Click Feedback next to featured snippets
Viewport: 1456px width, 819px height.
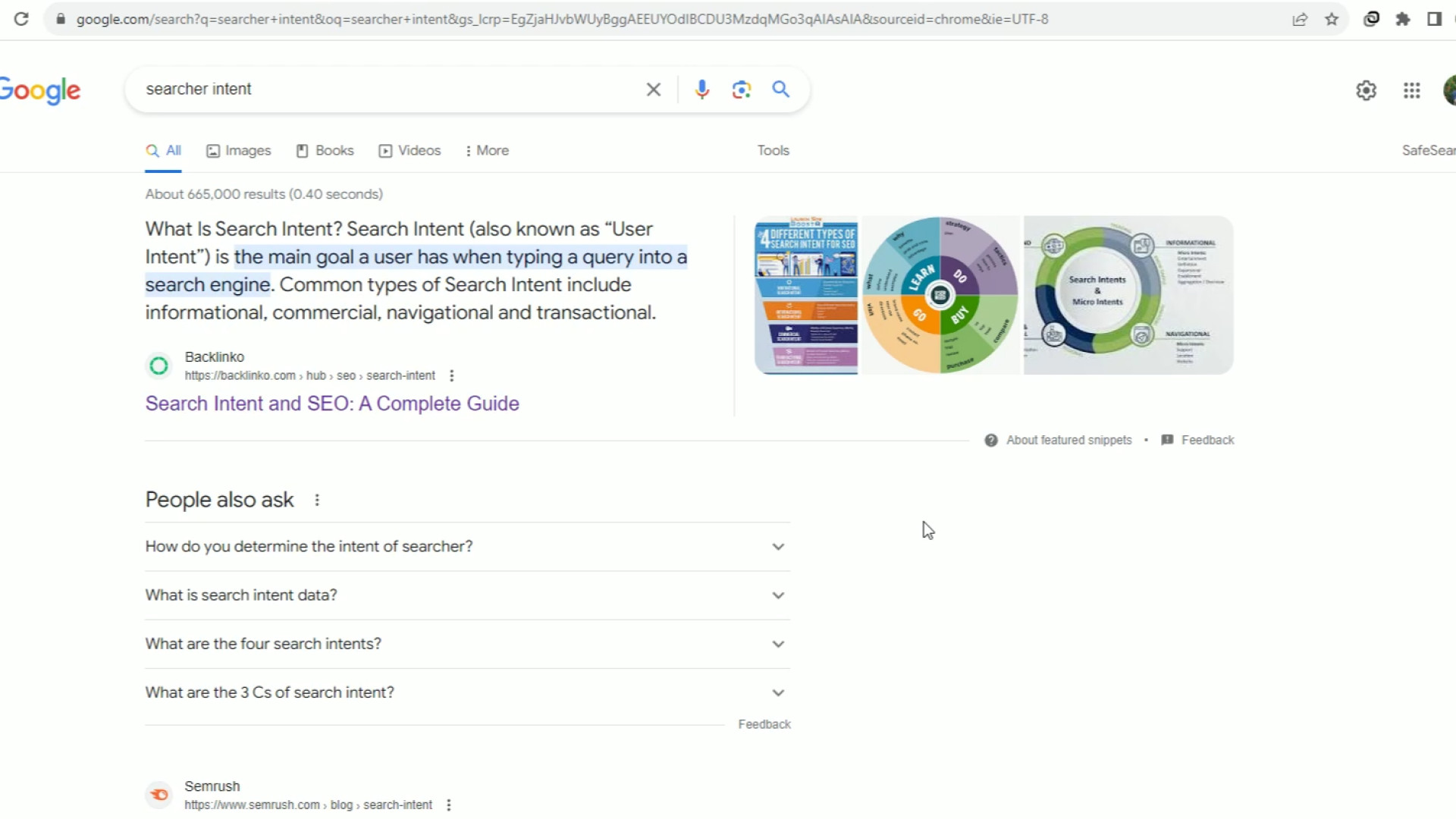pyautogui.click(x=1207, y=441)
